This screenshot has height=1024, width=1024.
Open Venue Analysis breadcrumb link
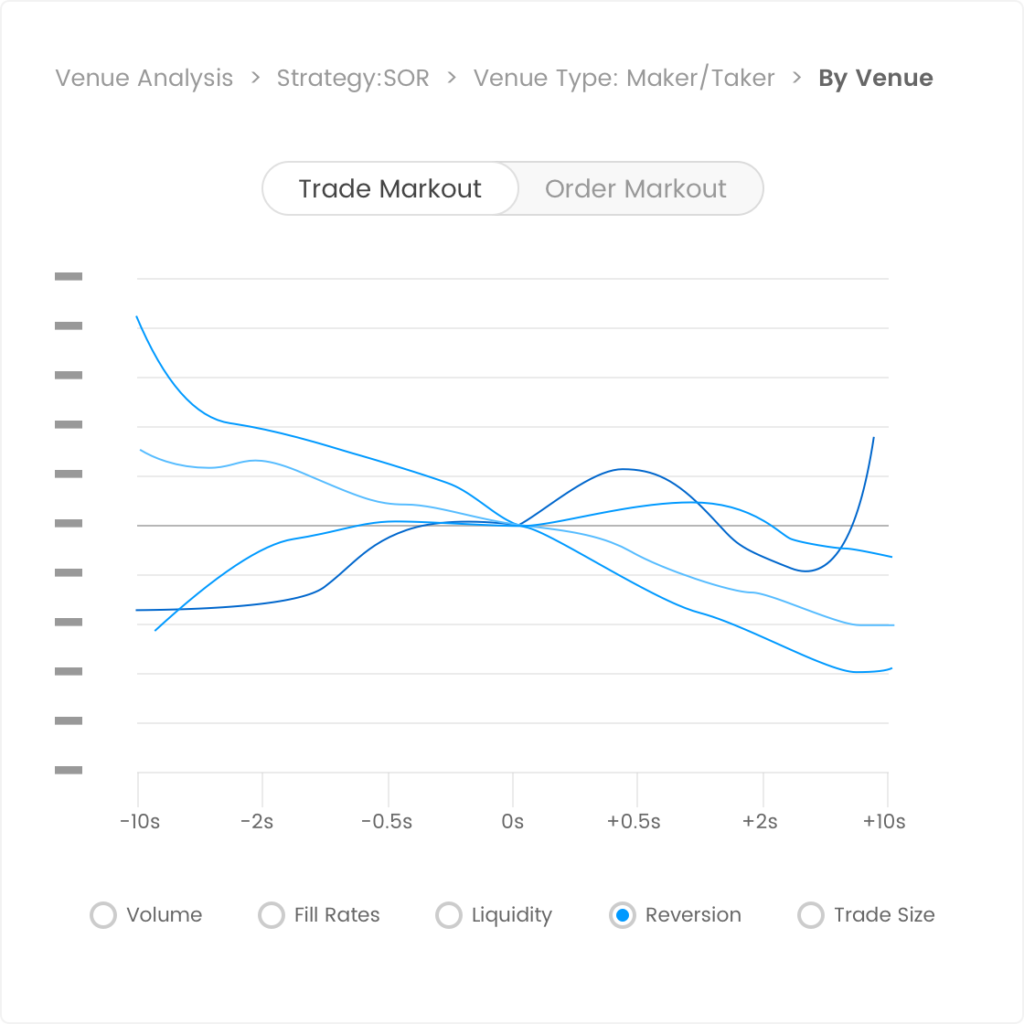click(144, 78)
